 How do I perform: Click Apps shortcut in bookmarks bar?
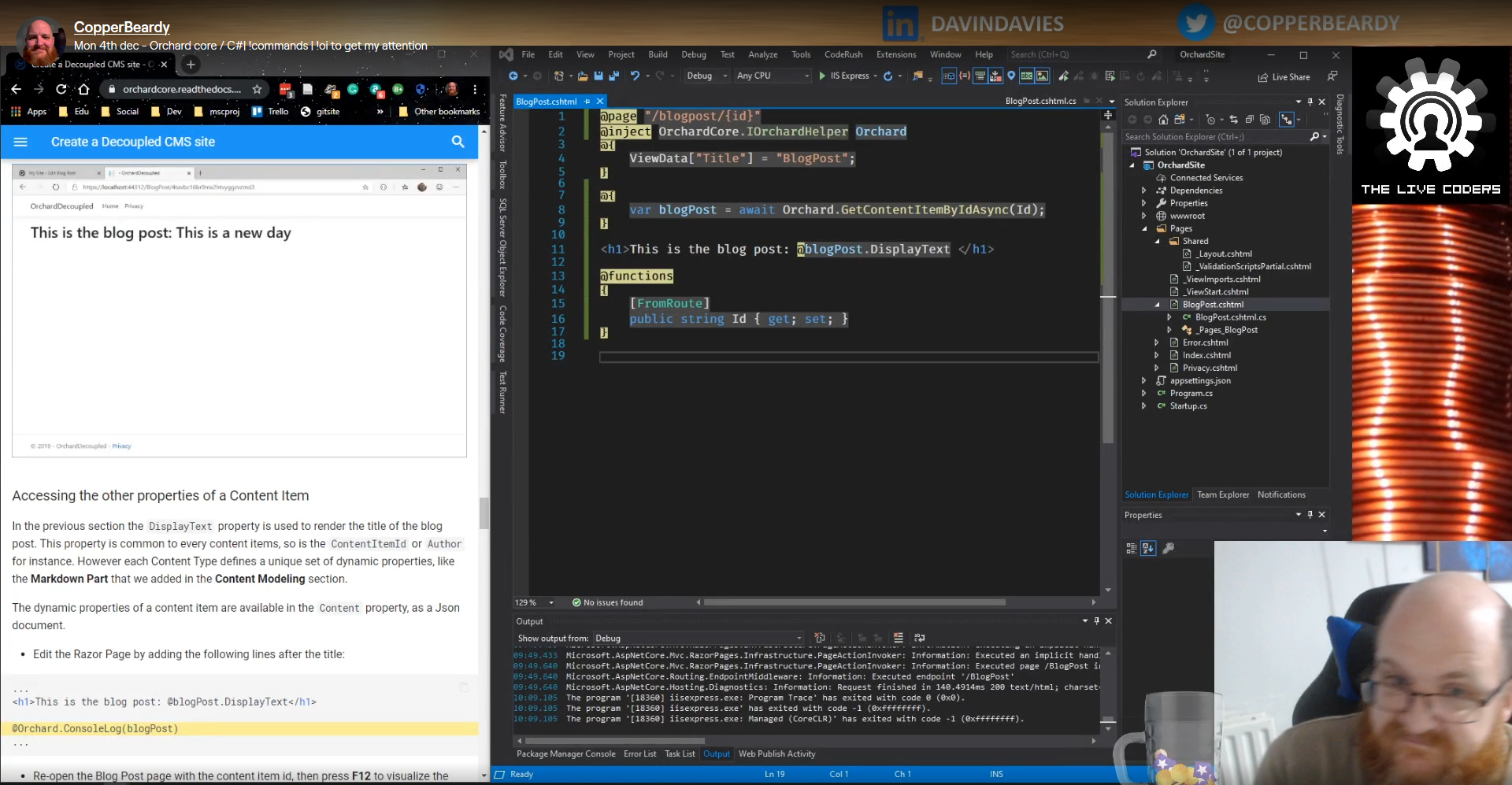[x=28, y=111]
